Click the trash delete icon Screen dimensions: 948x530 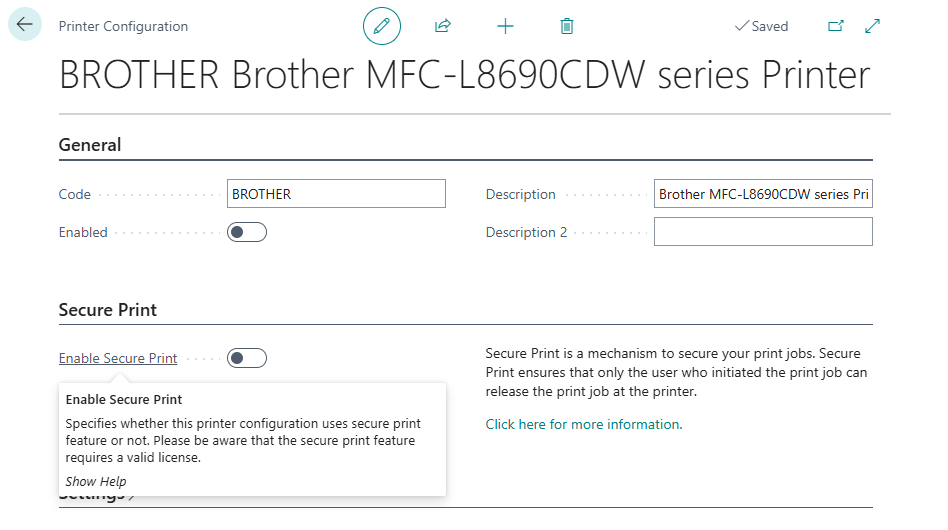(x=567, y=26)
